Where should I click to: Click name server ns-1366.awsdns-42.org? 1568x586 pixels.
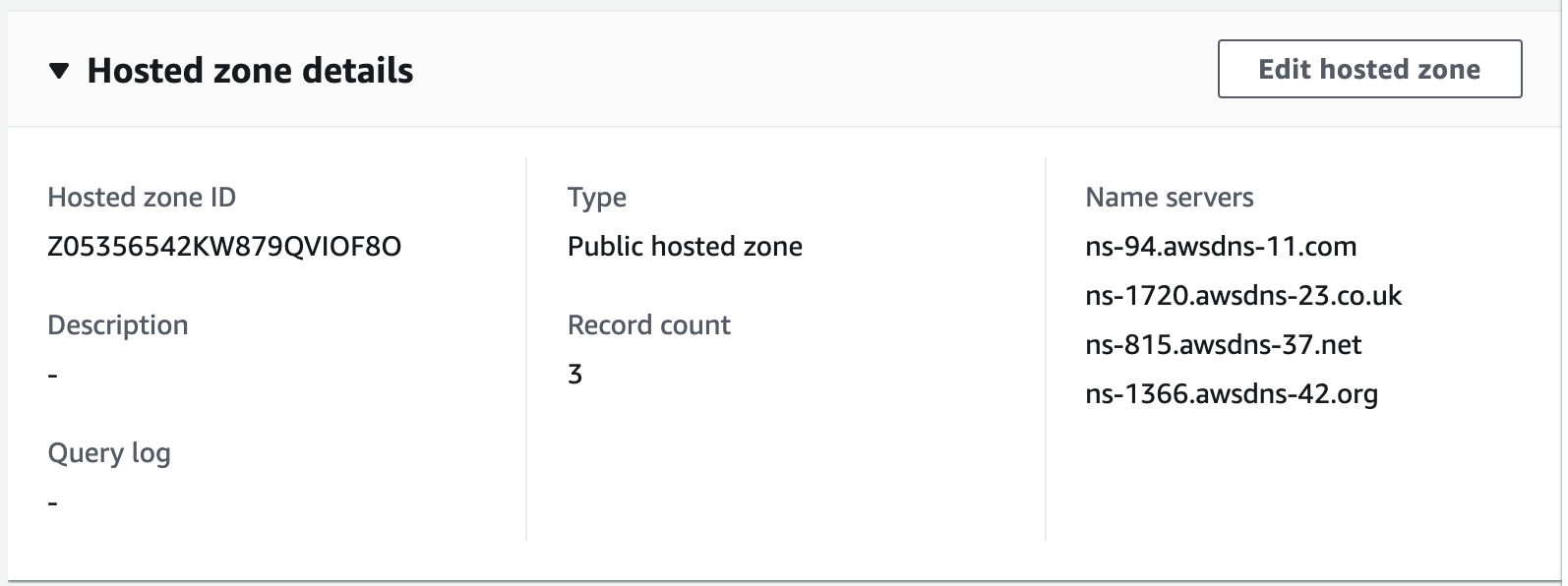click(1232, 394)
